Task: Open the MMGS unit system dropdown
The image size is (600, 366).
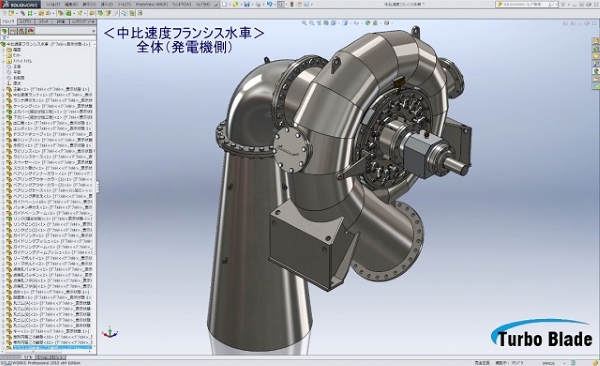Action: [x=551, y=363]
